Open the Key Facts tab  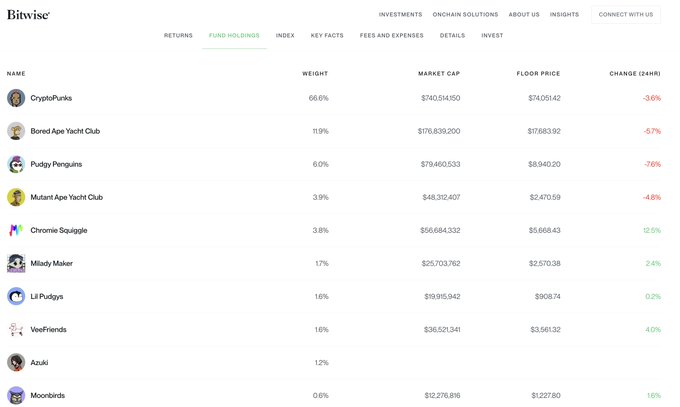click(327, 36)
